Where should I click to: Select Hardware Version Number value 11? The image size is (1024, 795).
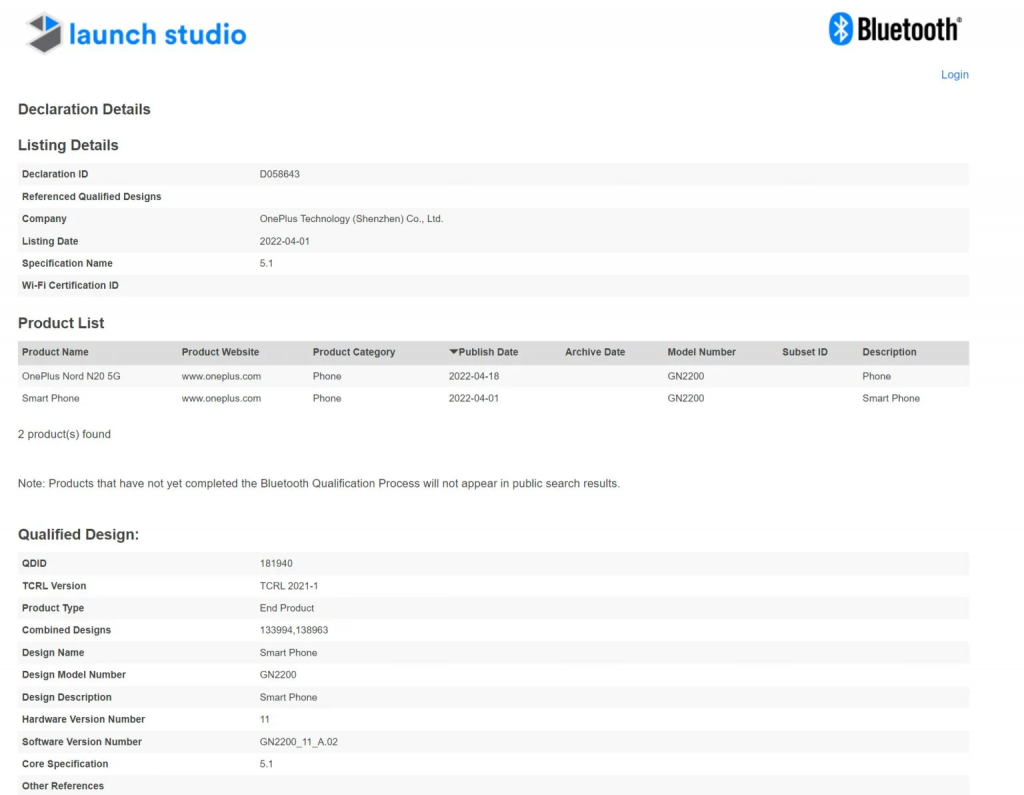click(x=264, y=719)
